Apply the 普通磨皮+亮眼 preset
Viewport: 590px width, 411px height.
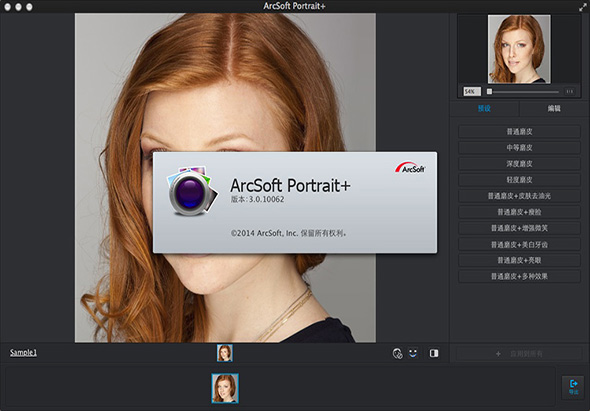click(x=519, y=260)
